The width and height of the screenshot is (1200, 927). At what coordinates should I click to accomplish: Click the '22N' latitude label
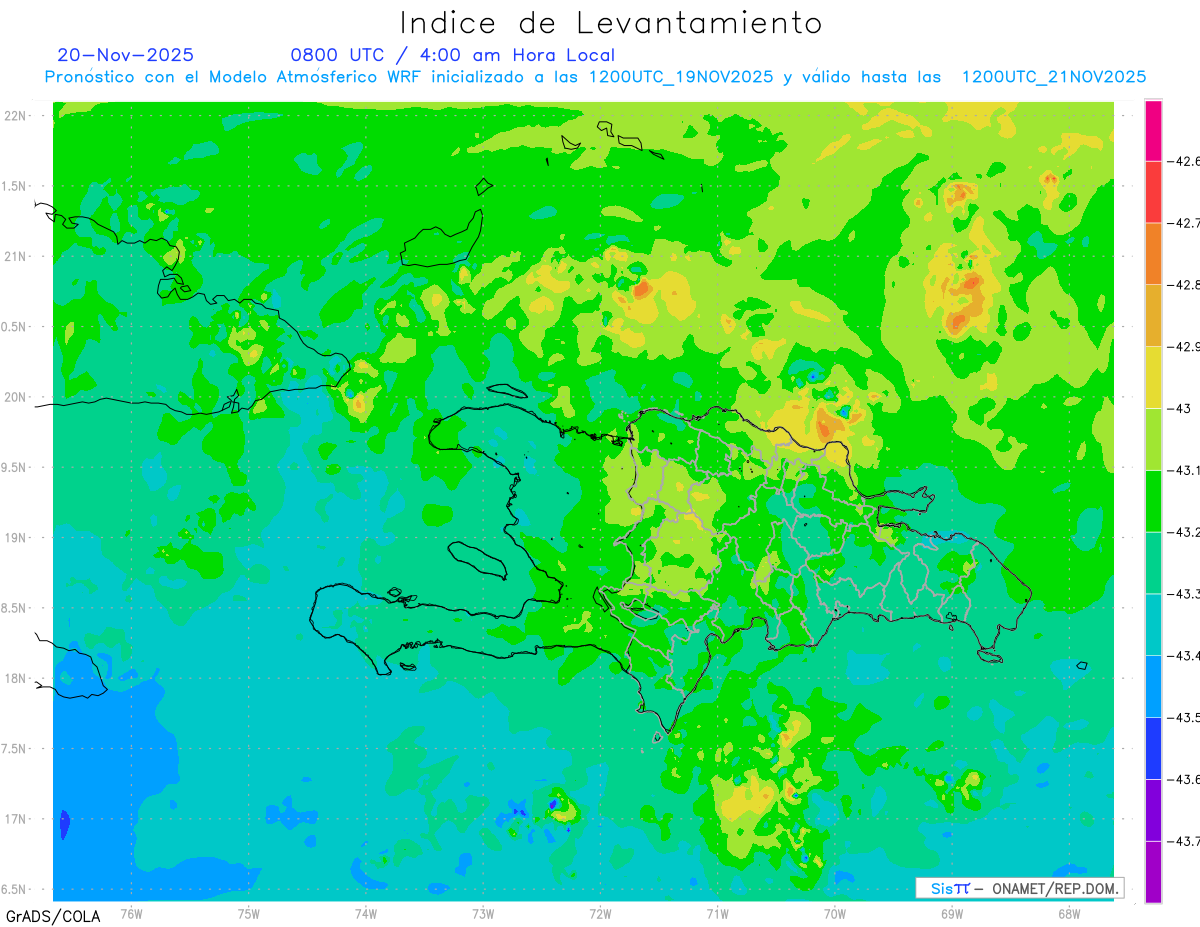point(15,116)
